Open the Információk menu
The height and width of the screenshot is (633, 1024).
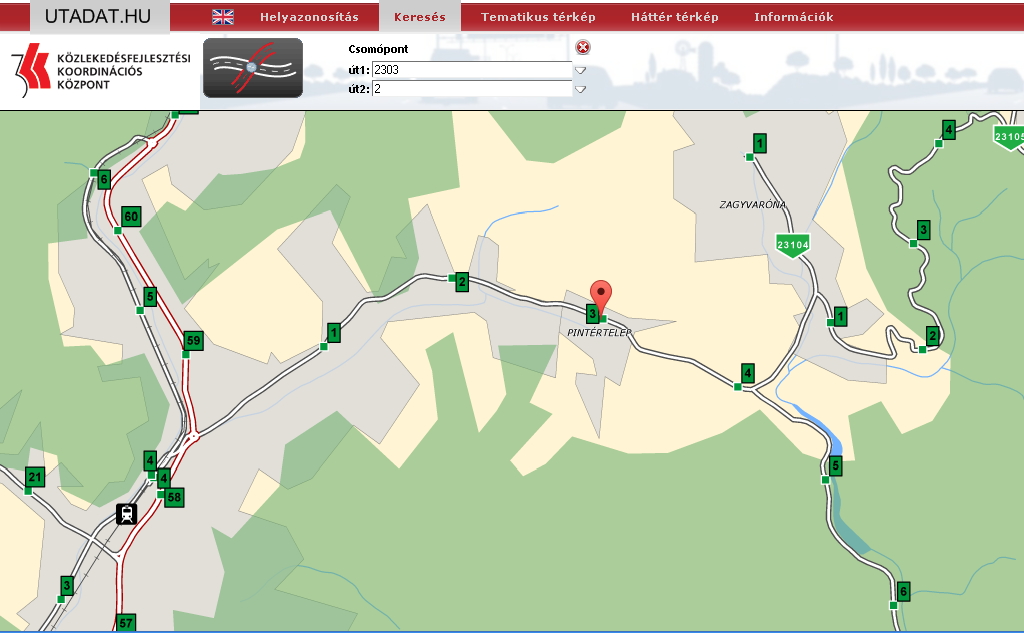pos(793,17)
